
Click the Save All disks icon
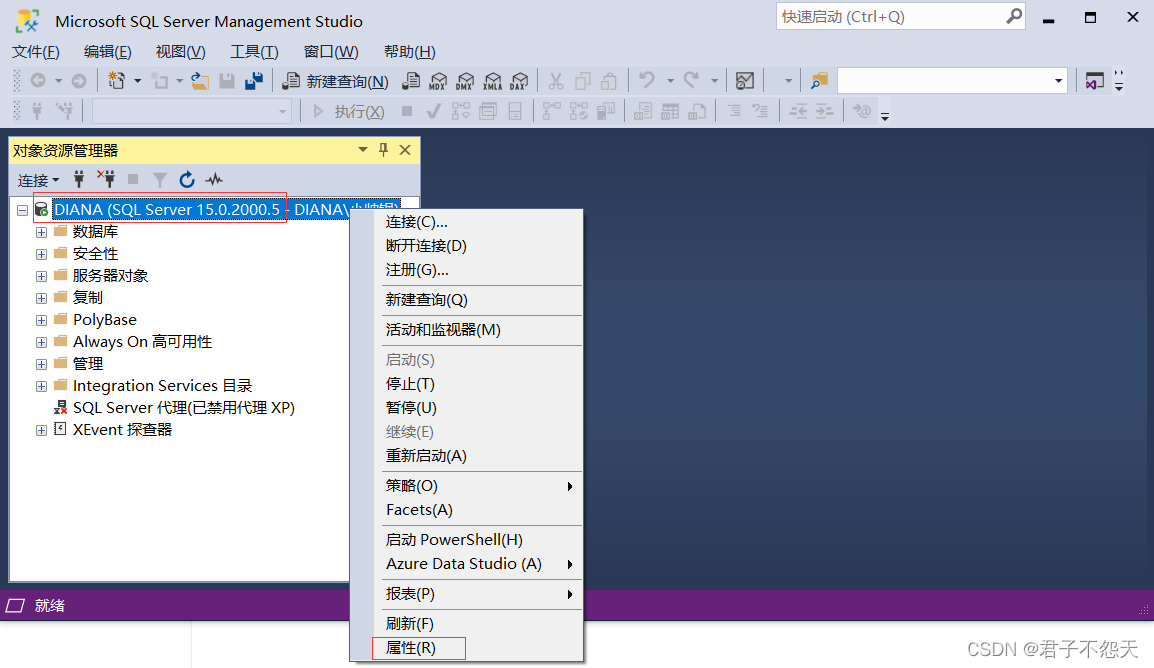click(x=254, y=80)
